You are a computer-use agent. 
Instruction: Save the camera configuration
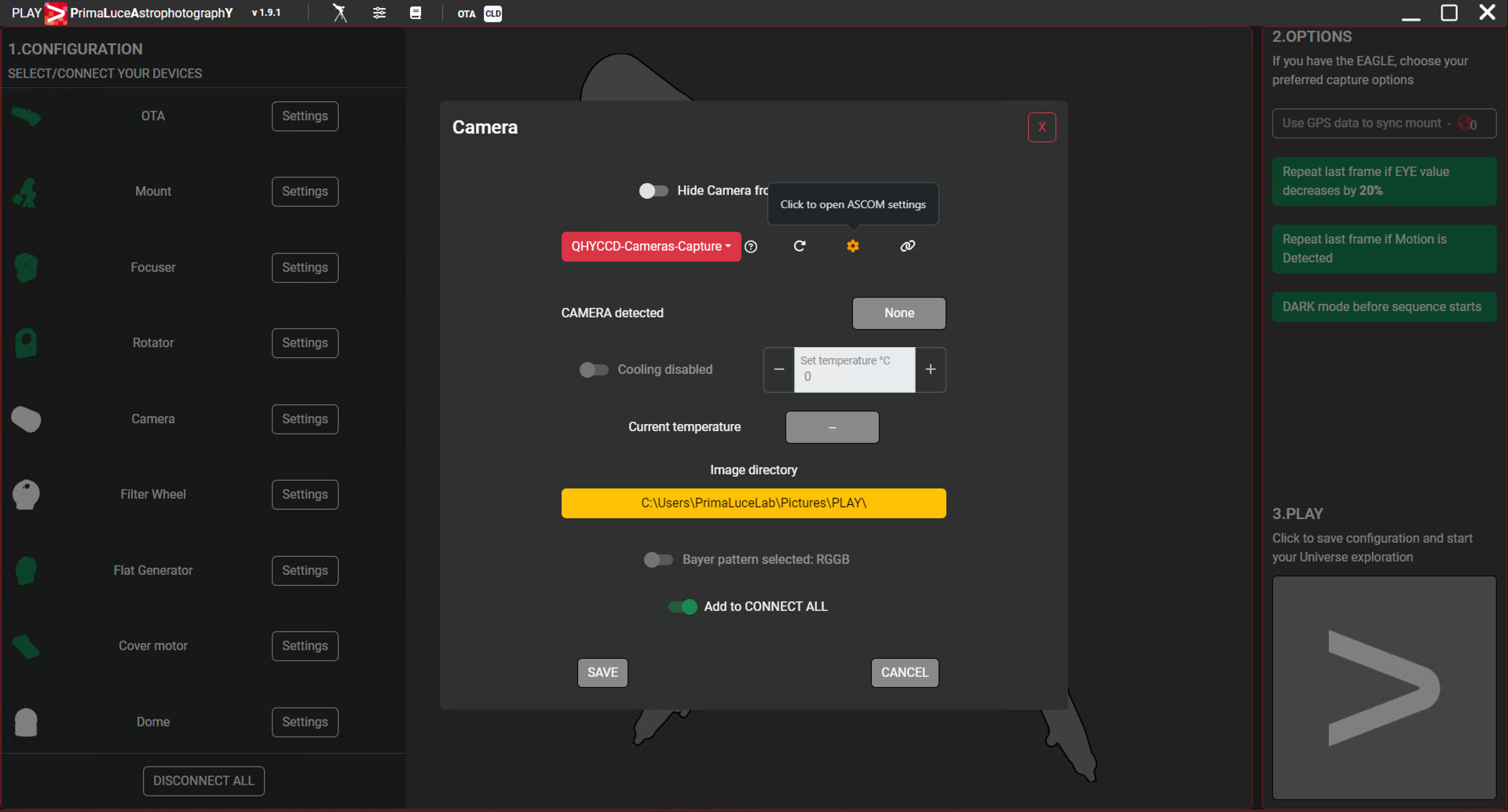pyautogui.click(x=602, y=672)
